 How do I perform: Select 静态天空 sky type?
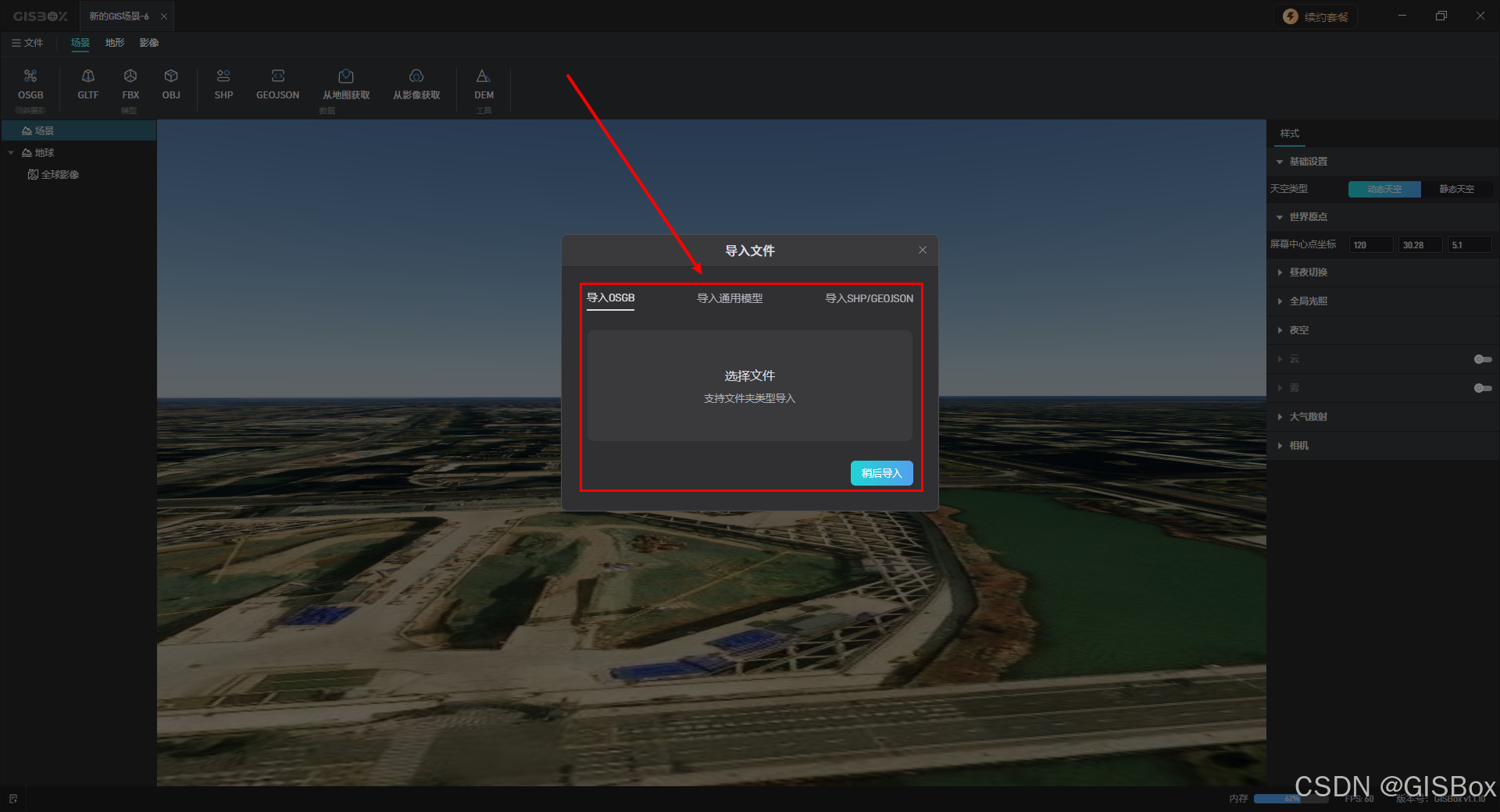pos(1456,189)
